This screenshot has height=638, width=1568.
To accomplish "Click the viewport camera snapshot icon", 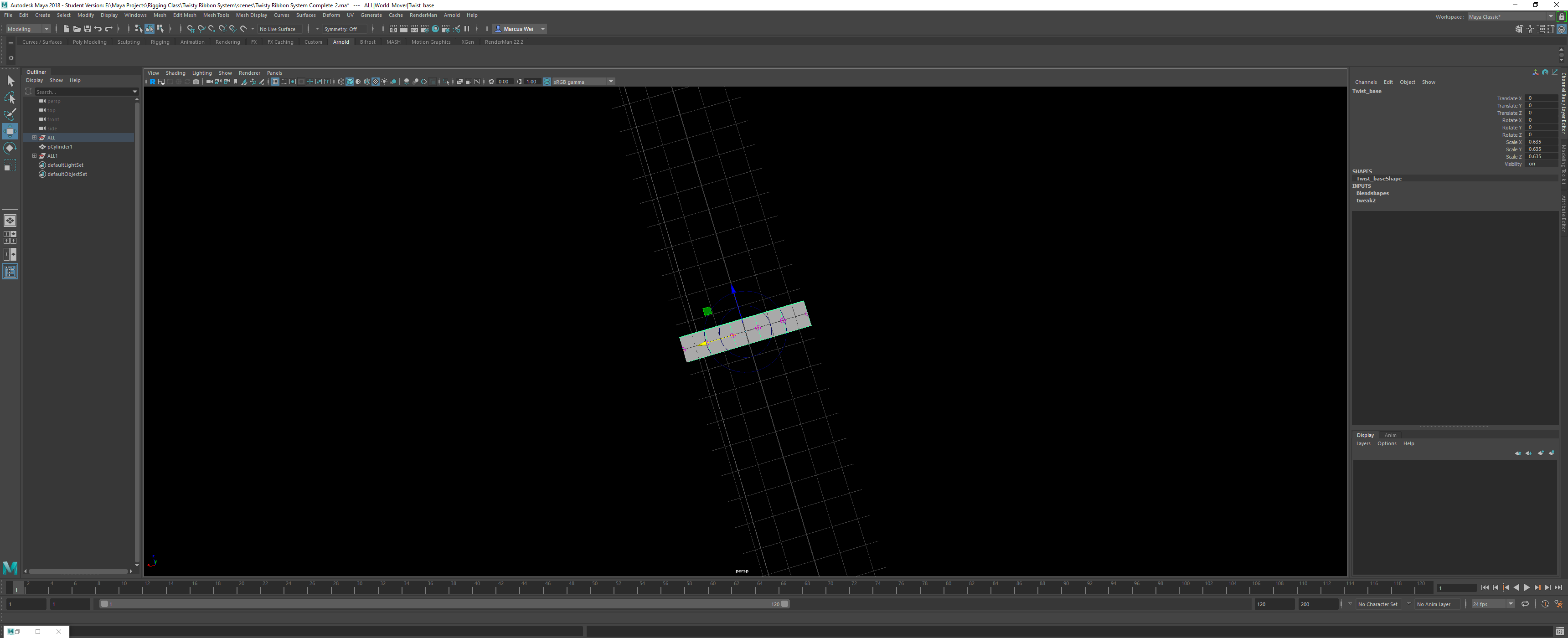I will [196, 82].
